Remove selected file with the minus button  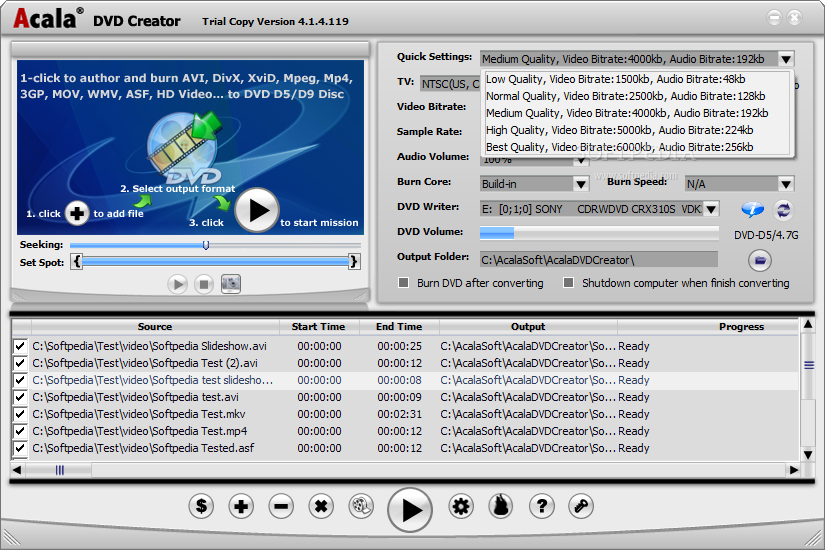pos(281,506)
